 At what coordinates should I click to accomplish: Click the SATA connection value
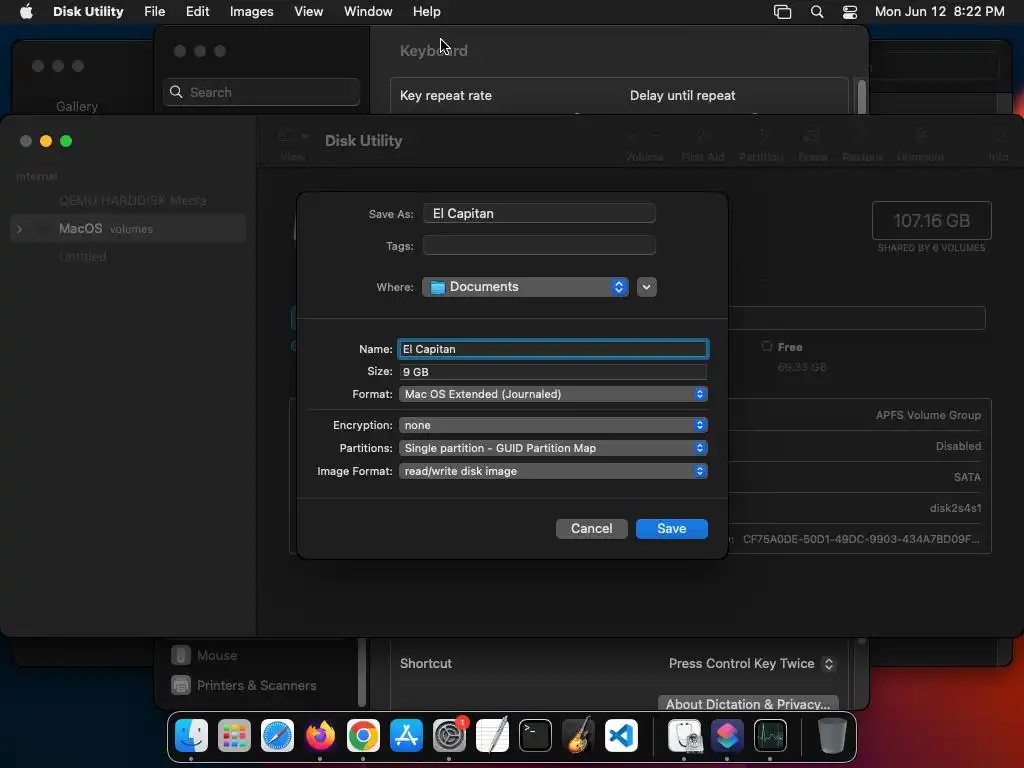tap(967, 477)
